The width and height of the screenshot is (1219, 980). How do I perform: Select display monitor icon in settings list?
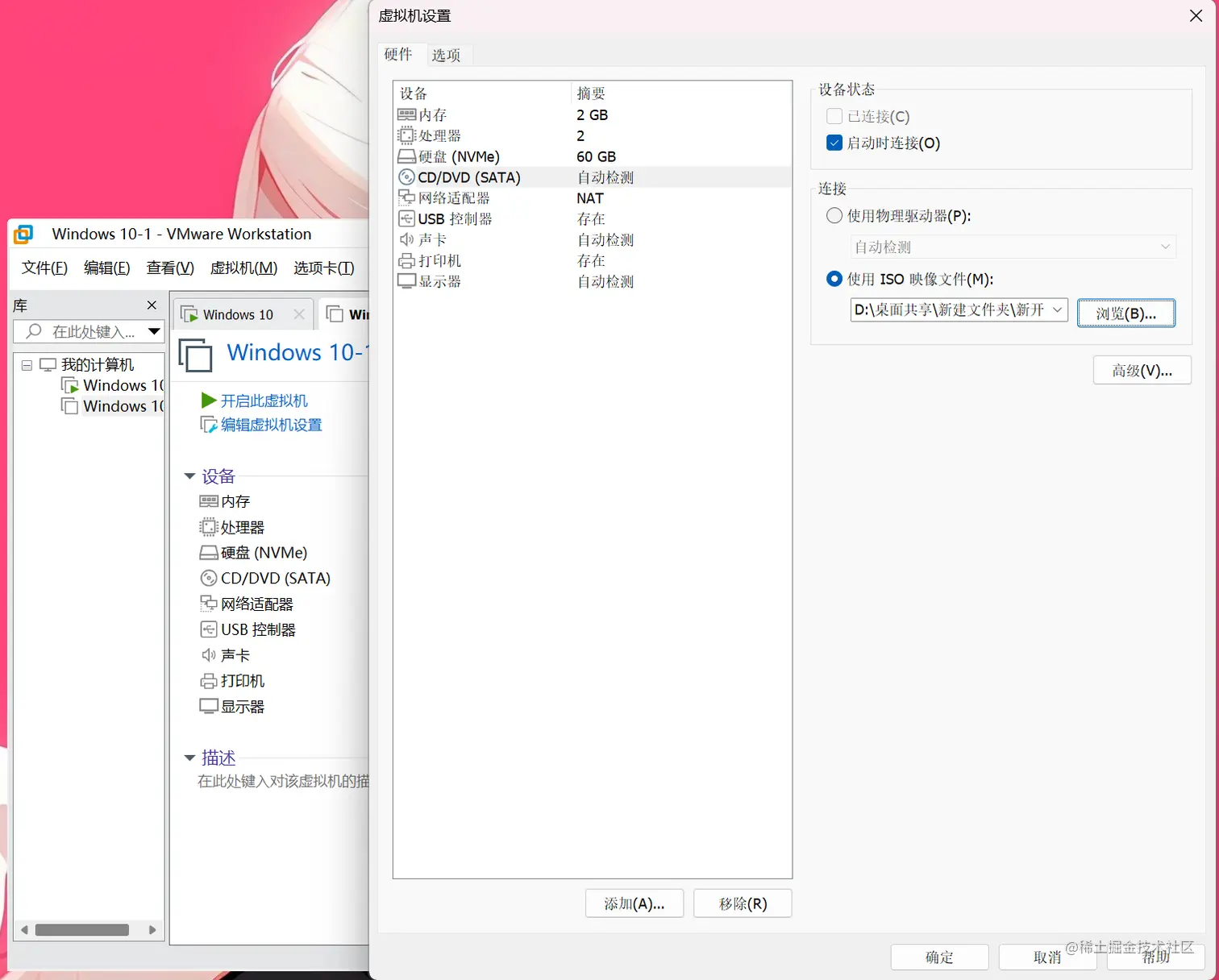click(407, 281)
